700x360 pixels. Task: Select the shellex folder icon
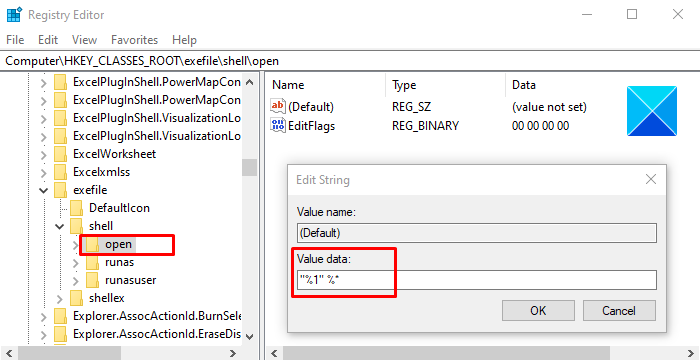(76, 298)
